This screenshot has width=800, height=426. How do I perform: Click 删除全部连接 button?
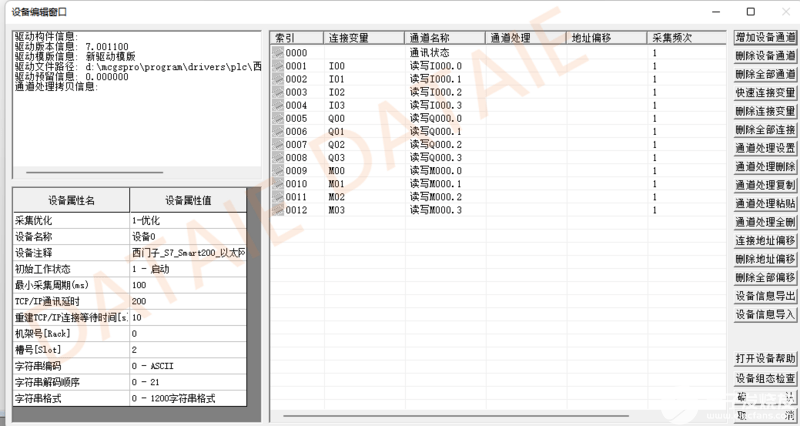765,130
